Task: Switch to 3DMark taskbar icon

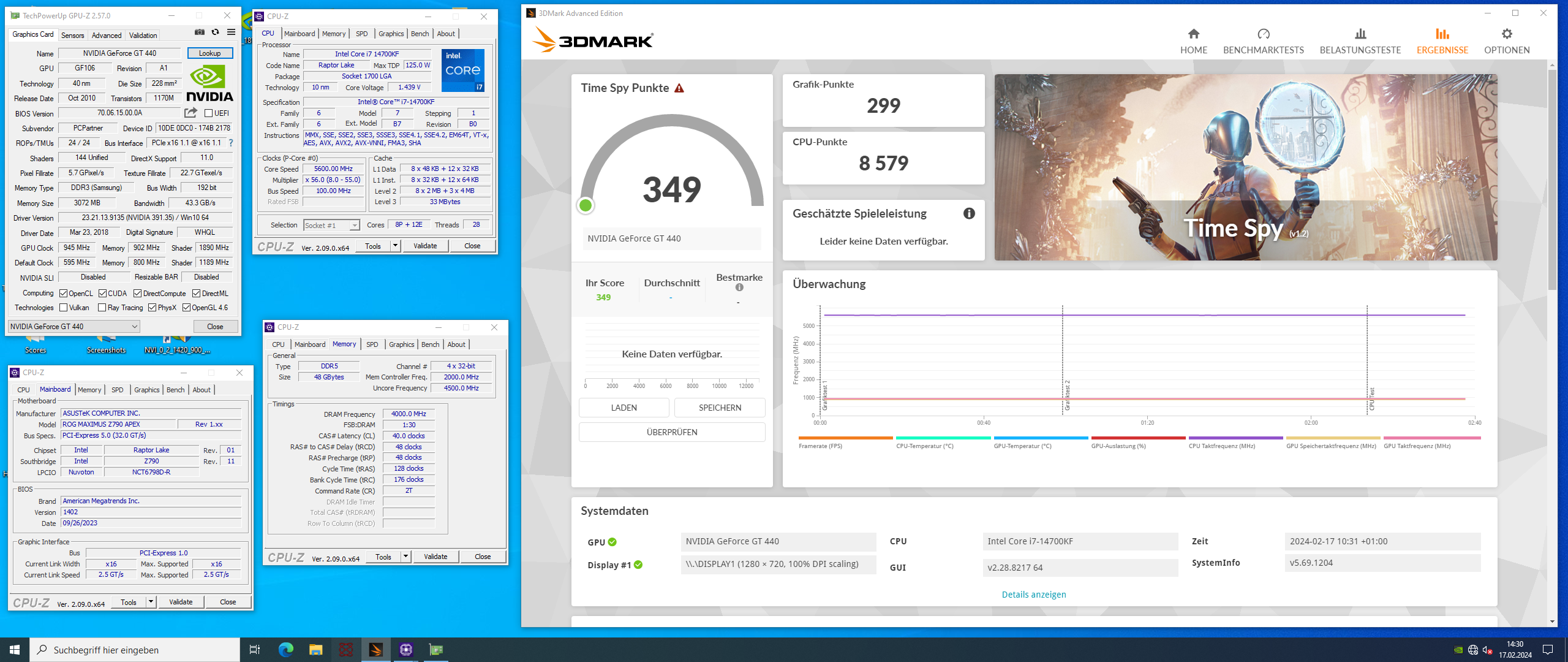Action: point(375,649)
